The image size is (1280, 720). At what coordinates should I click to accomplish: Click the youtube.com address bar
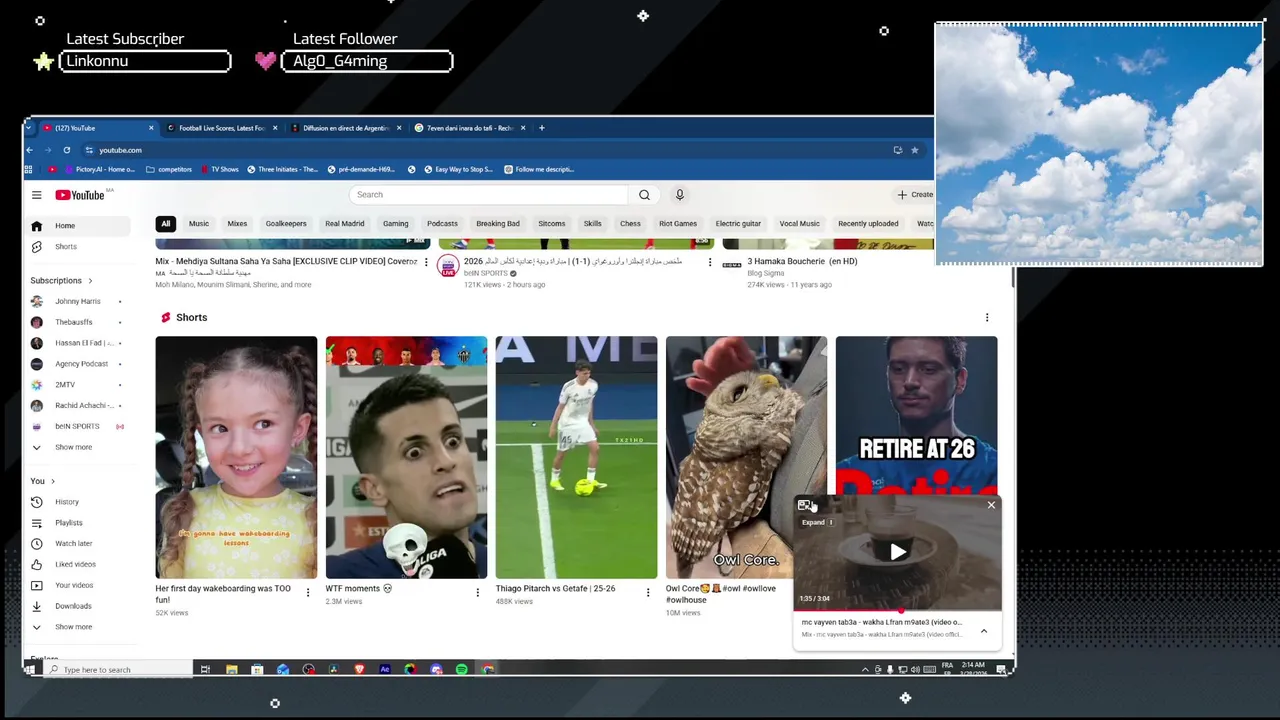tap(490, 150)
